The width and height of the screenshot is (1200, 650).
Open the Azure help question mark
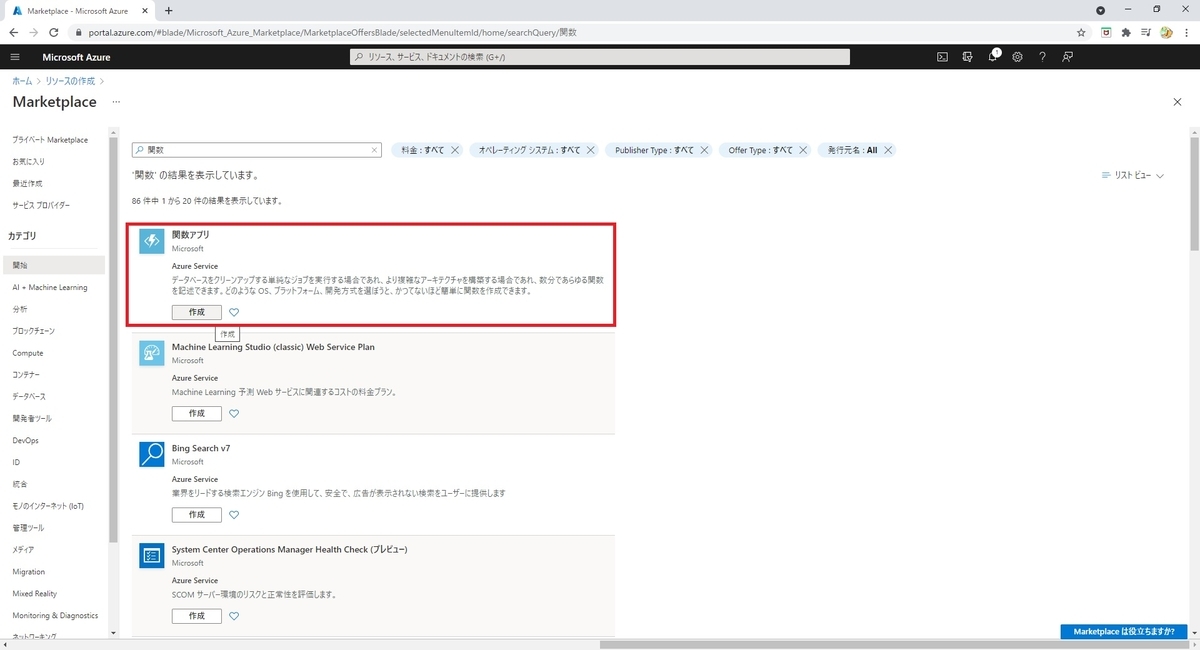click(x=1042, y=57)
